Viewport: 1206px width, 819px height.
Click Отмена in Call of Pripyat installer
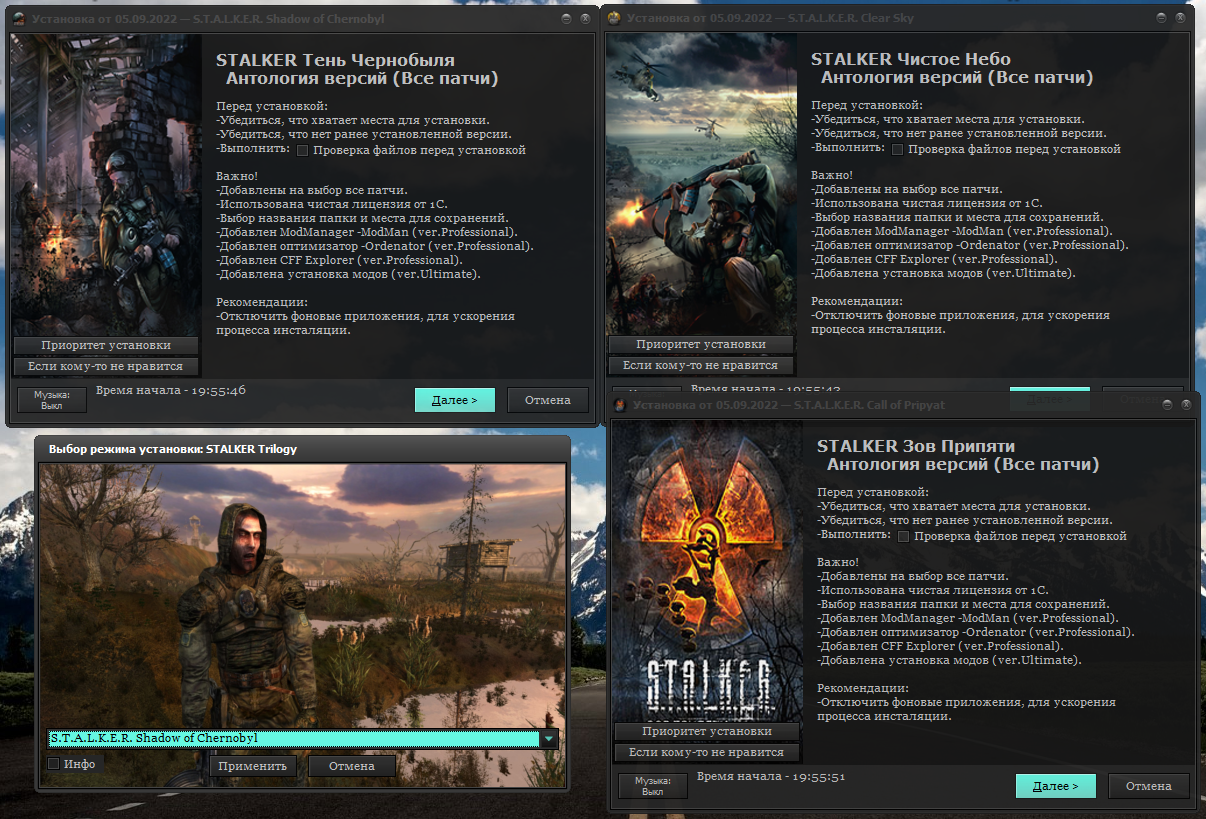1149,786
